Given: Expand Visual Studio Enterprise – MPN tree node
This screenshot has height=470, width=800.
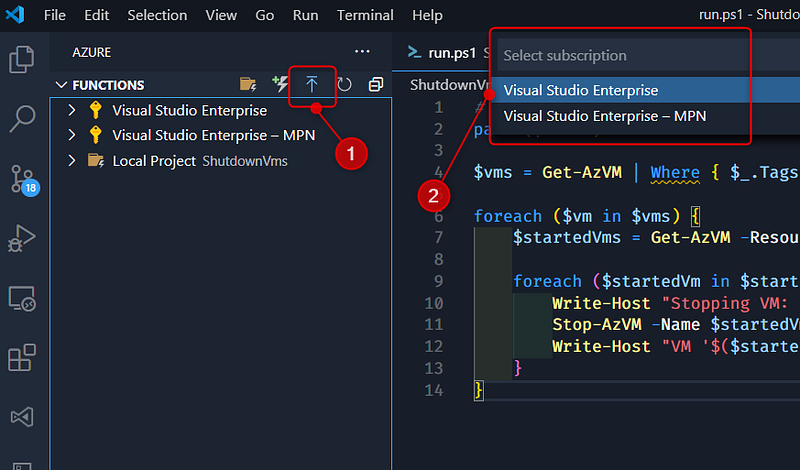Looking at the screenshot, I should (x=72, y=135).
